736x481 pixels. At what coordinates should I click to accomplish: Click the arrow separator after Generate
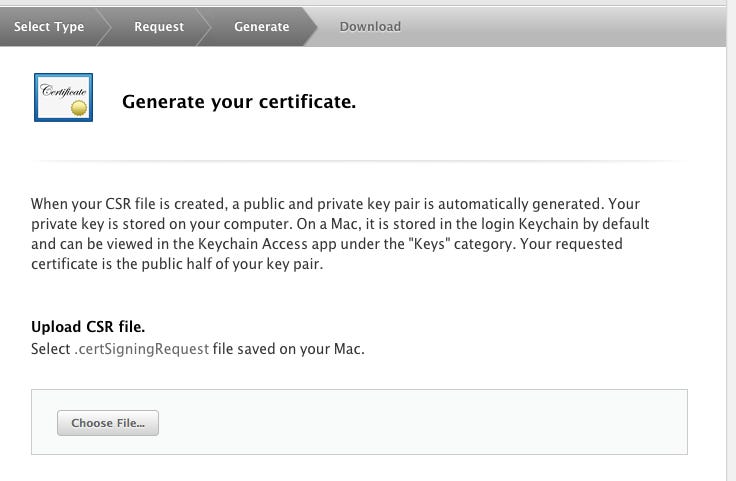pos(309,27)
